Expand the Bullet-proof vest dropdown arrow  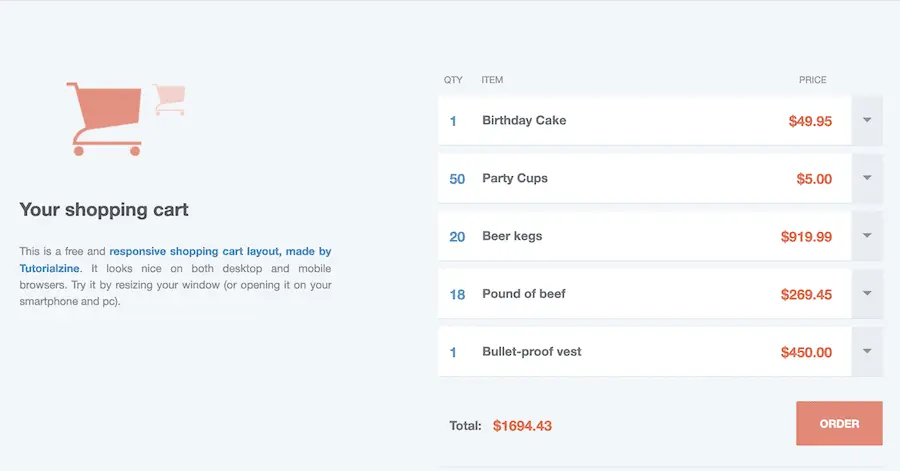pos(867,352)
